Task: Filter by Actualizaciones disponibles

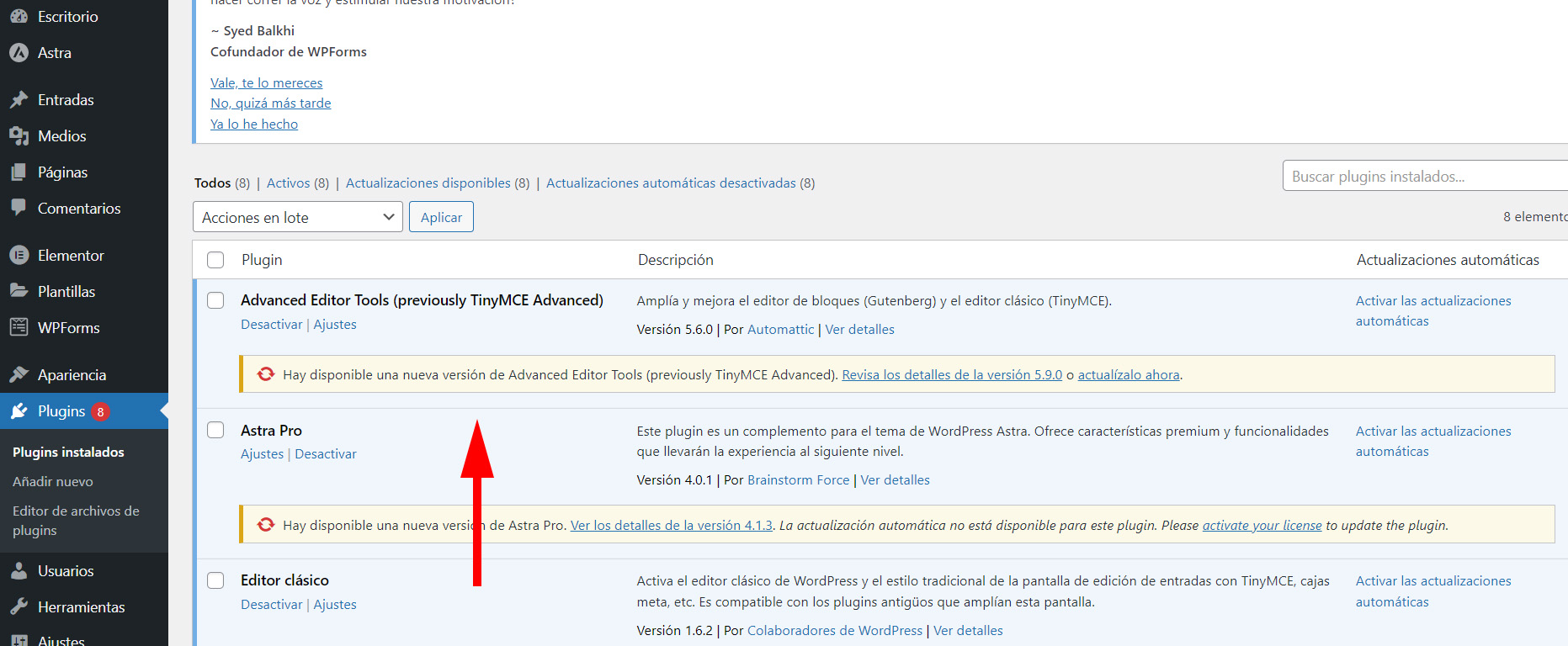Action: [428, 183]
